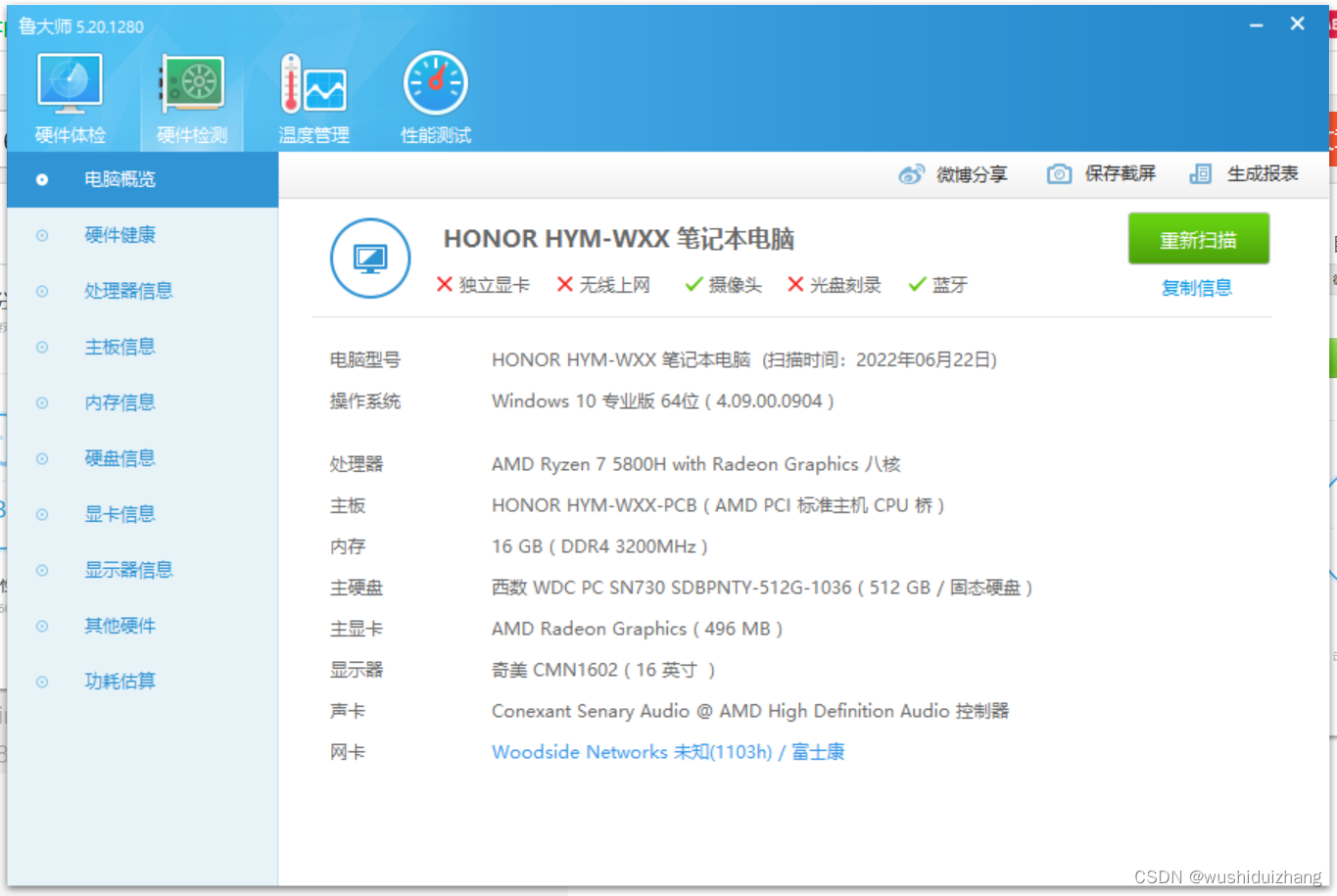Click the 奇美 CMN1602 display value
Screen dimensions: 1337x896
tap(603, 670)
